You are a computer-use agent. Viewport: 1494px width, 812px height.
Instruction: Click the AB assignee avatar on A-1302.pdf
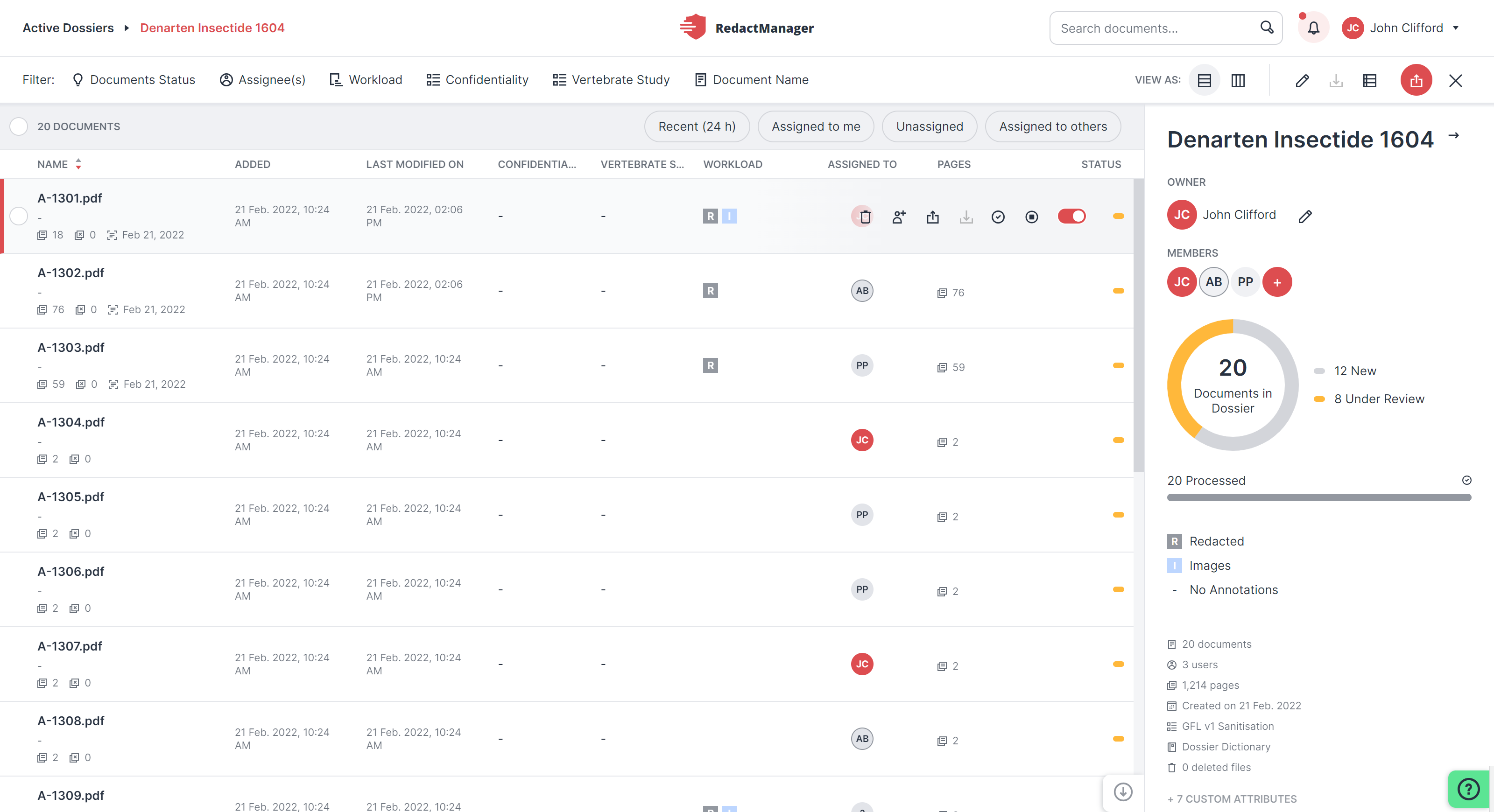pyautogui.click(x=862, y=290)
